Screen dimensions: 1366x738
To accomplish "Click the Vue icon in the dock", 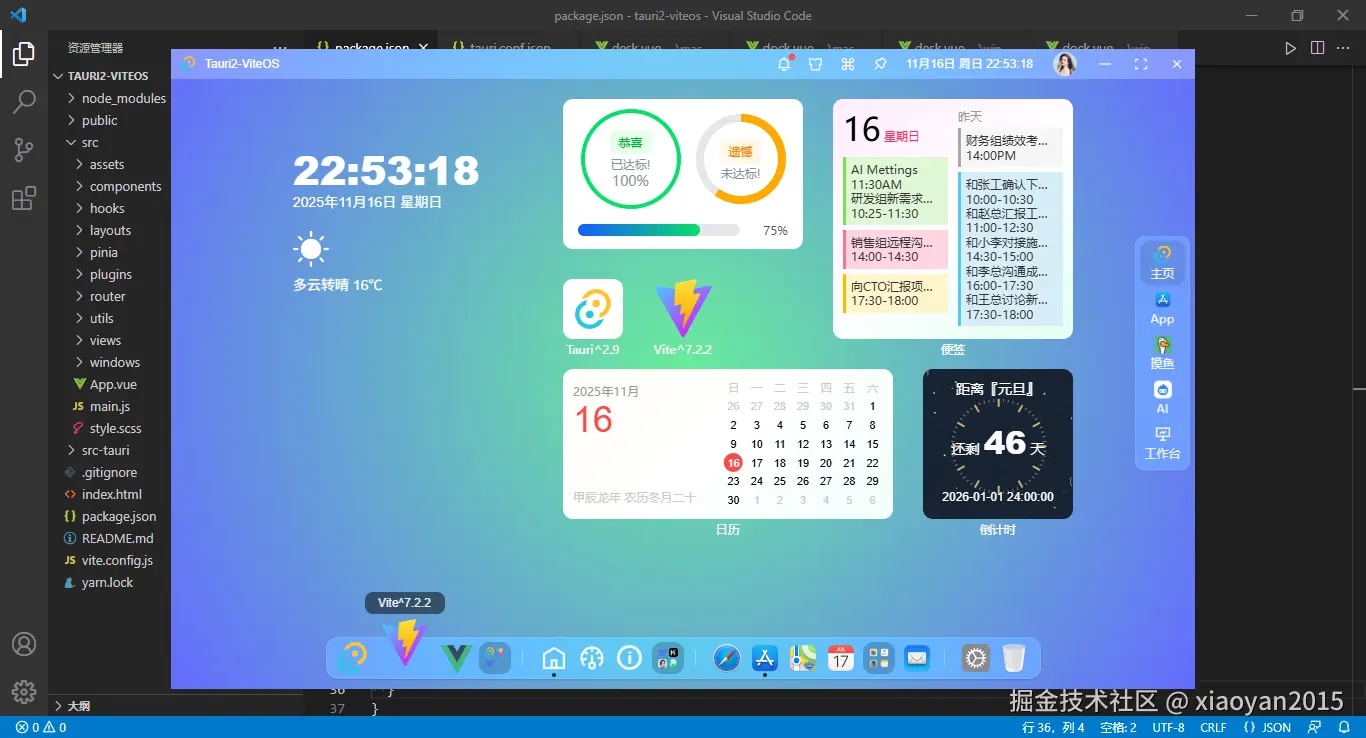I will pos(456,658).
